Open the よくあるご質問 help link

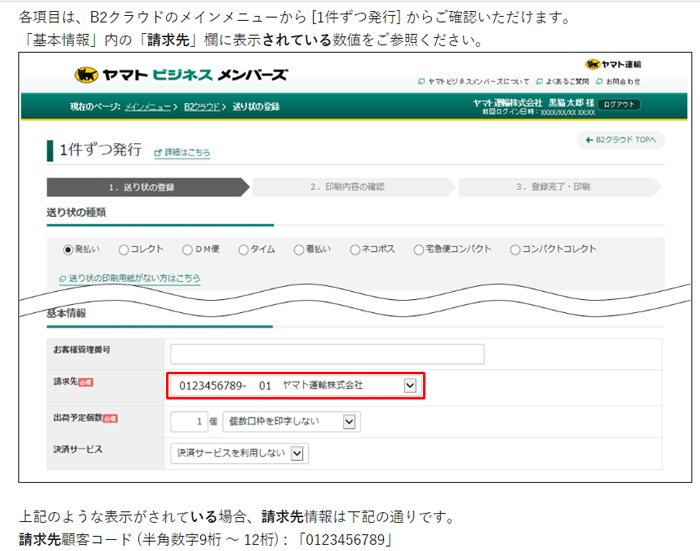[565, 81]
